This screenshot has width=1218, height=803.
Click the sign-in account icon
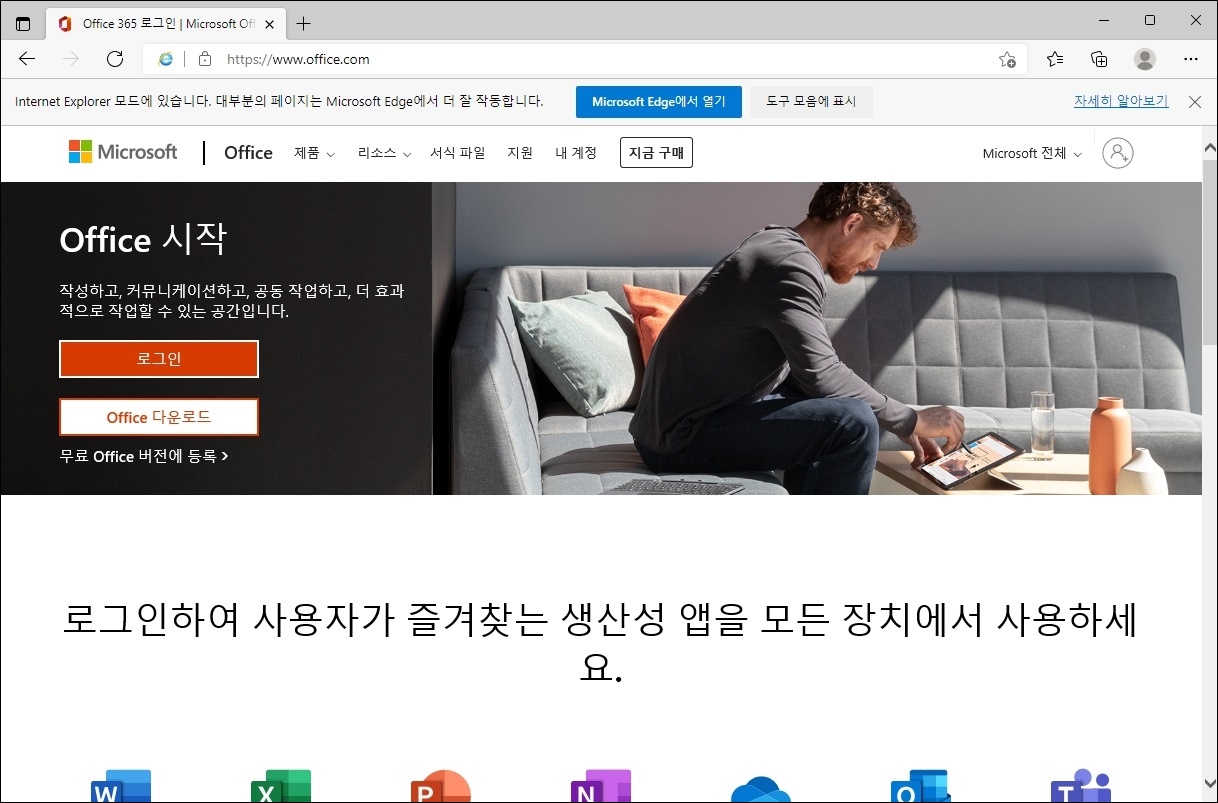pos(1117,153)
